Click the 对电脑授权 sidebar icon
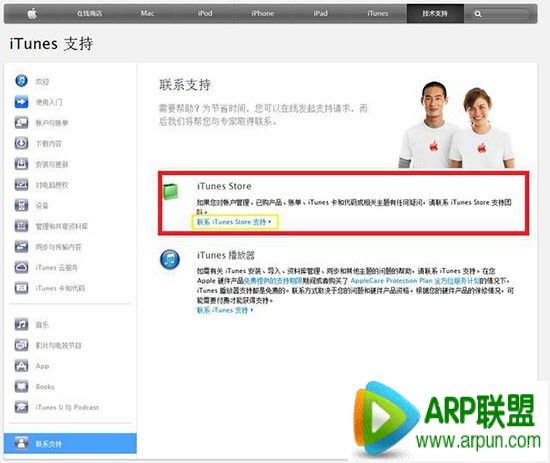The height and width of the screenshot is (463, 550). click(21, 184)
